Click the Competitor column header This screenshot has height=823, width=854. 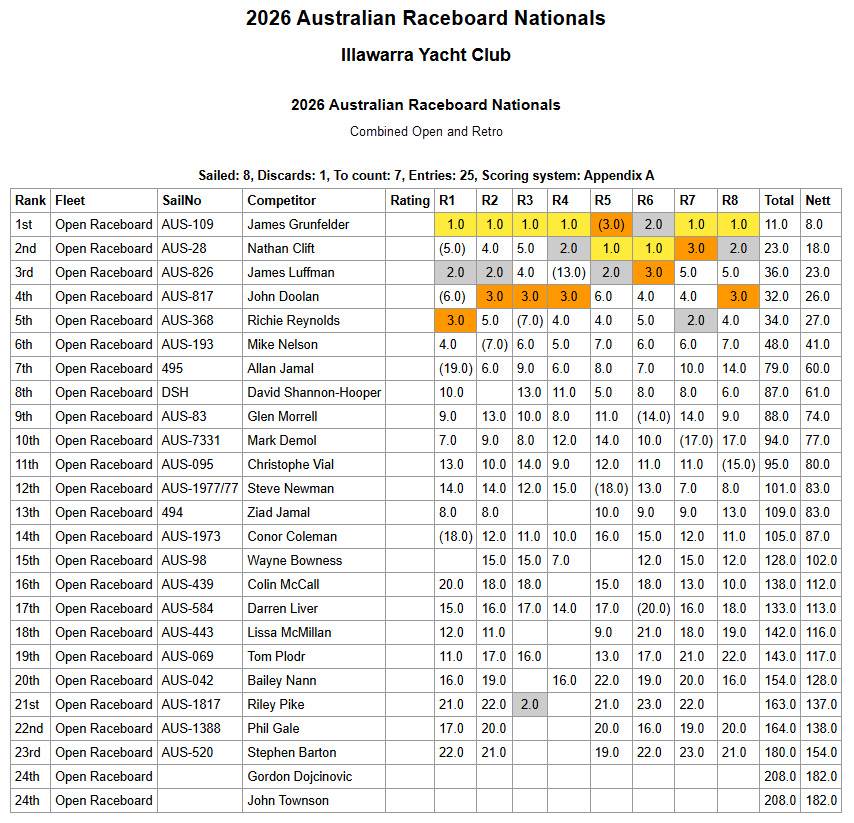pyautogui.click(x=282, y=200)
